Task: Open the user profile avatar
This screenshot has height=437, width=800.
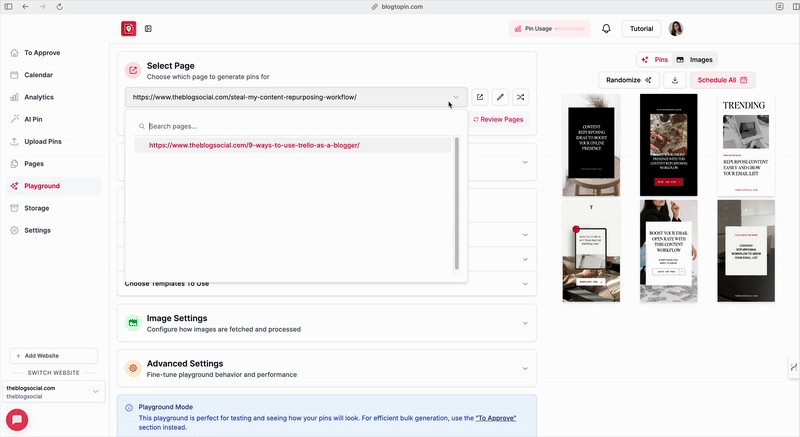Action: coord(676,29)
